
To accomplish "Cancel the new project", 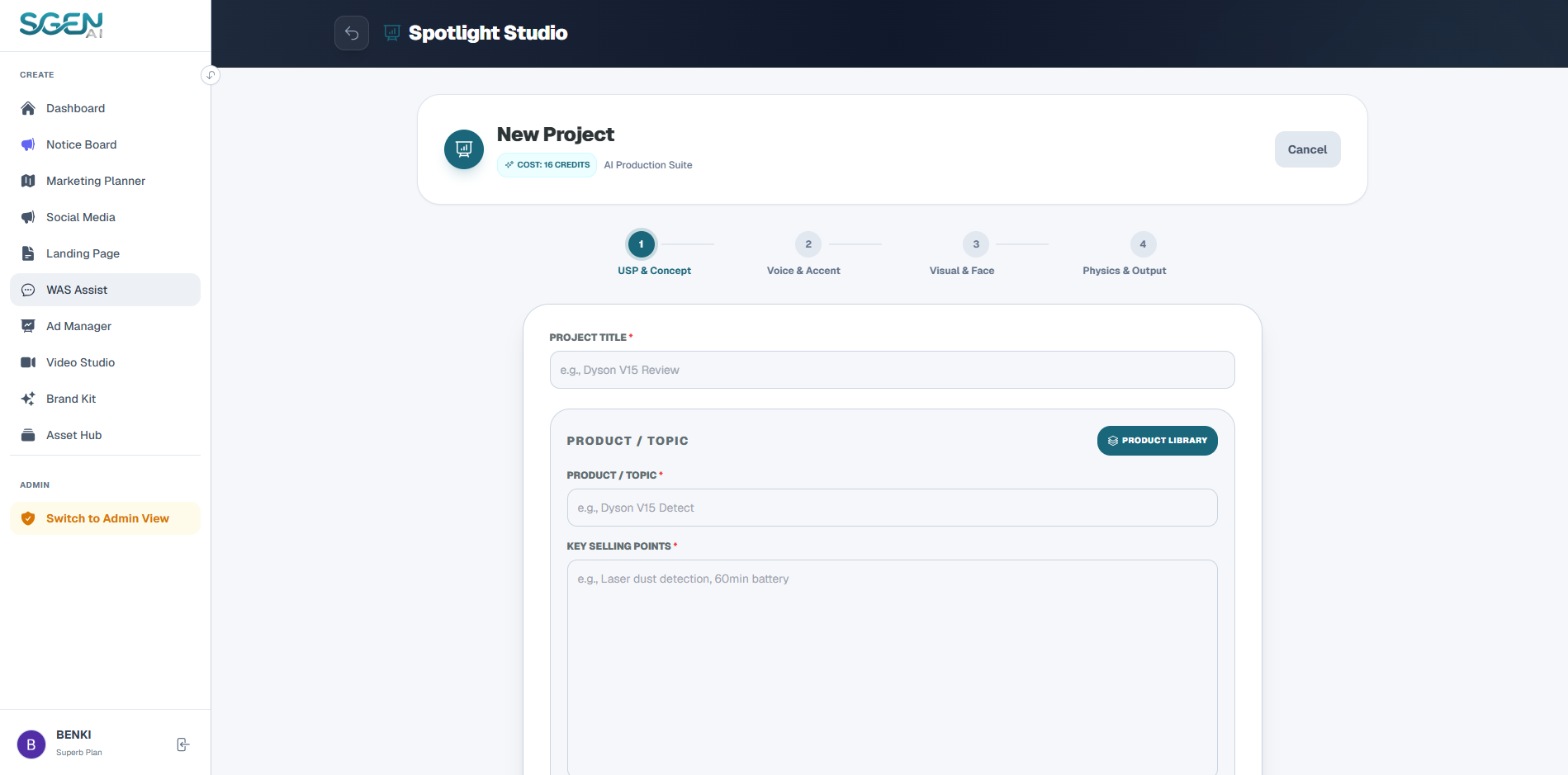I will point(1307,149).
